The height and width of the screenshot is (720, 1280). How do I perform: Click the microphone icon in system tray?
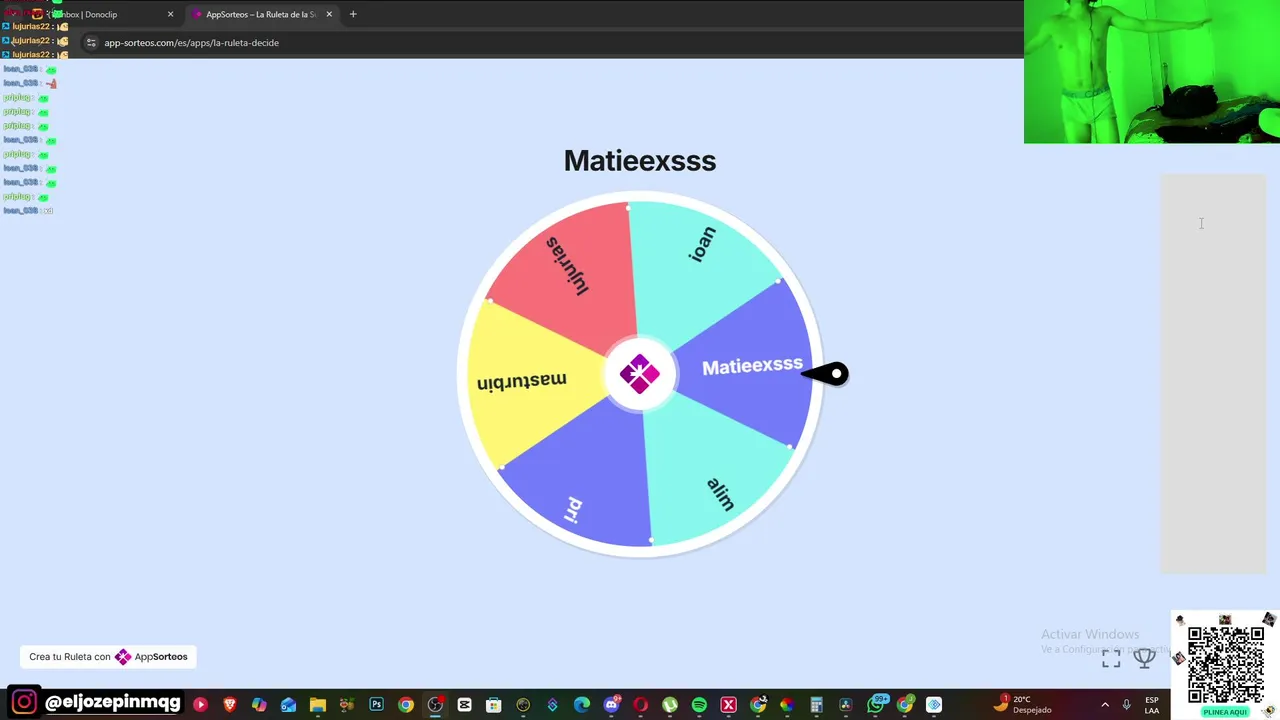coord(1127,705)
